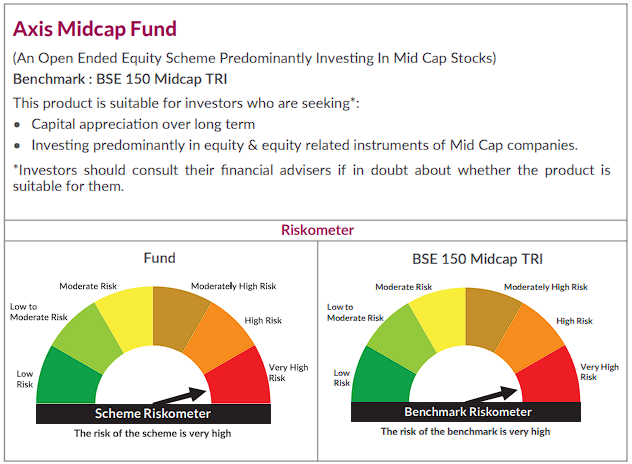Click "The risk of the scheme is very high" caption
632x464 pixels.
click(x=152, y=433)
